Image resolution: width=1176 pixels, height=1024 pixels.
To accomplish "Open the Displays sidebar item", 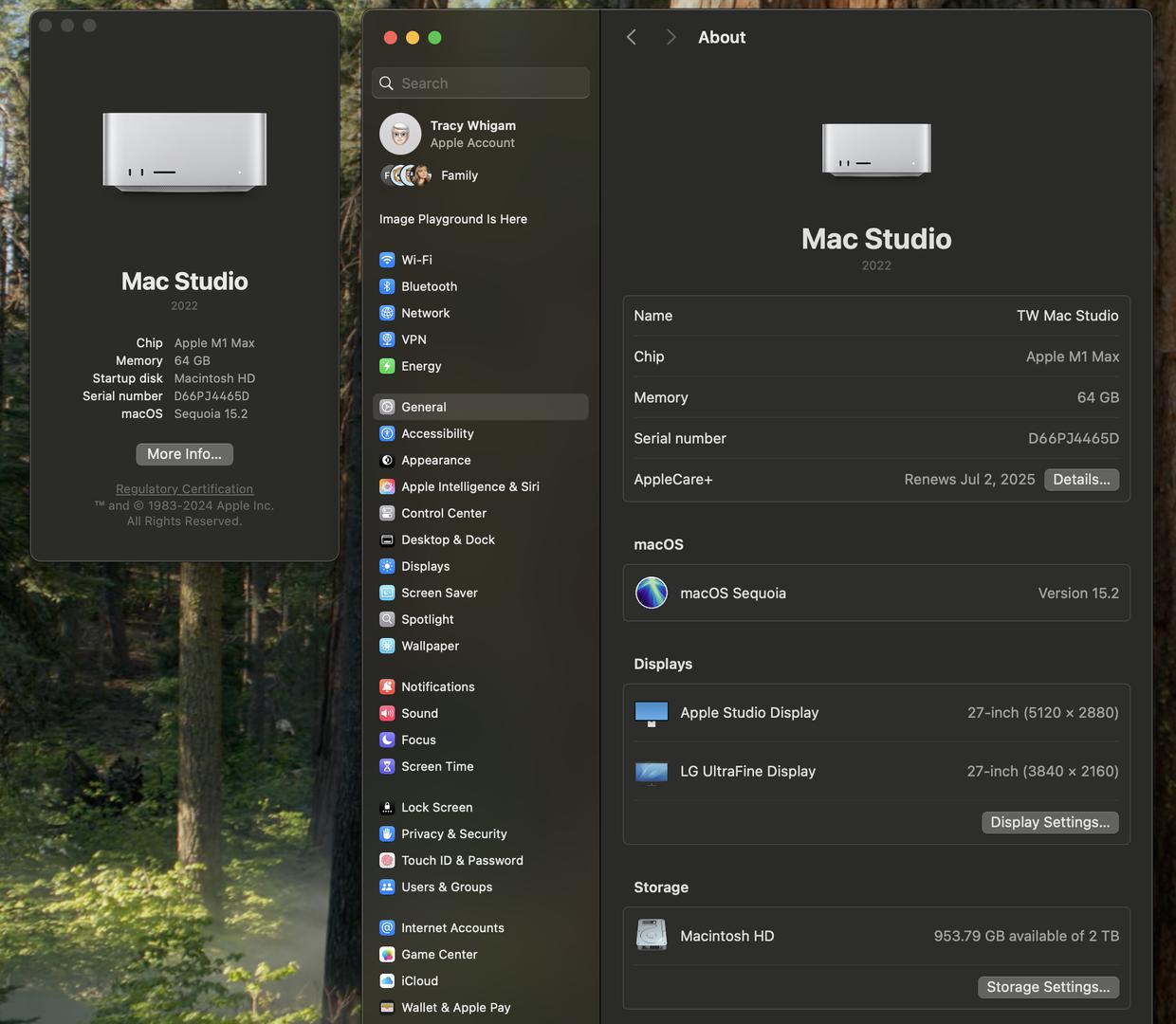I will pos(425,566).
